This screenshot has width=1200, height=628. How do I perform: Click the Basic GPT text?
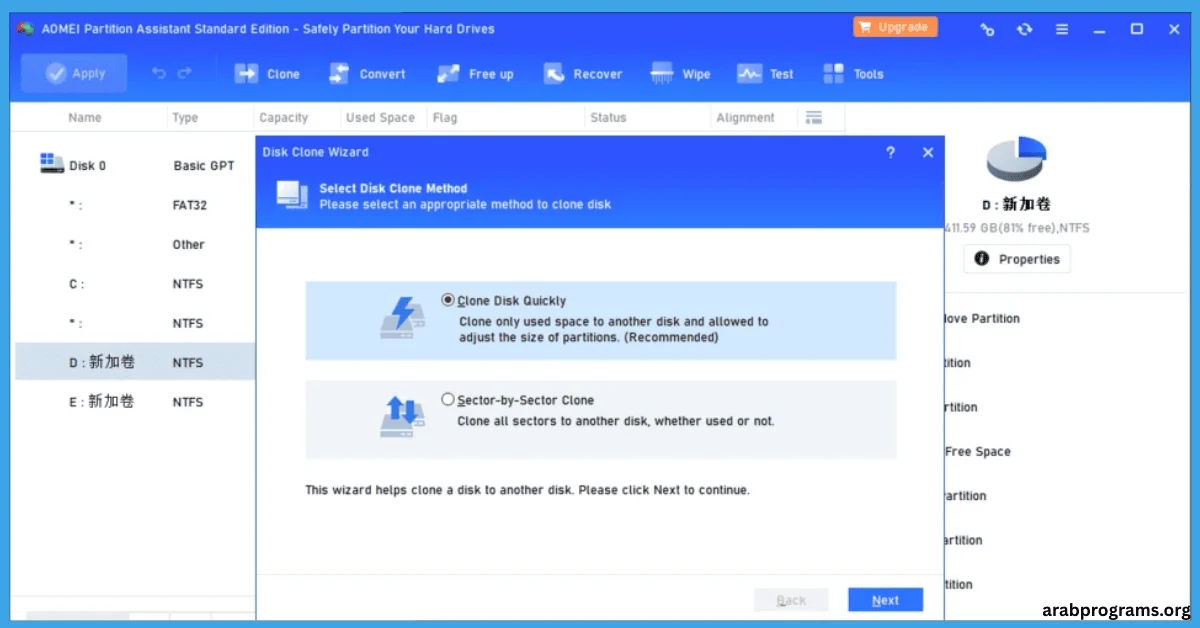click(204, 166)
